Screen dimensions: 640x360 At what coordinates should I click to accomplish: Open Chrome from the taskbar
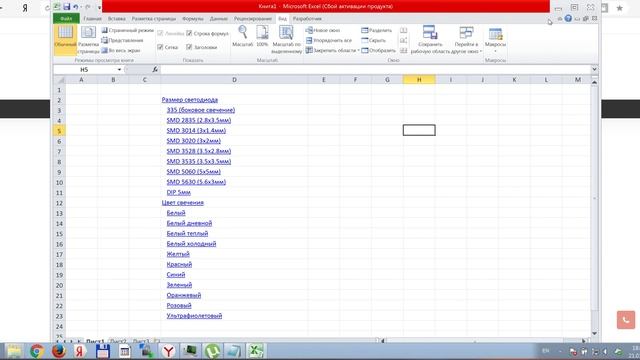[x=37, y=351]
